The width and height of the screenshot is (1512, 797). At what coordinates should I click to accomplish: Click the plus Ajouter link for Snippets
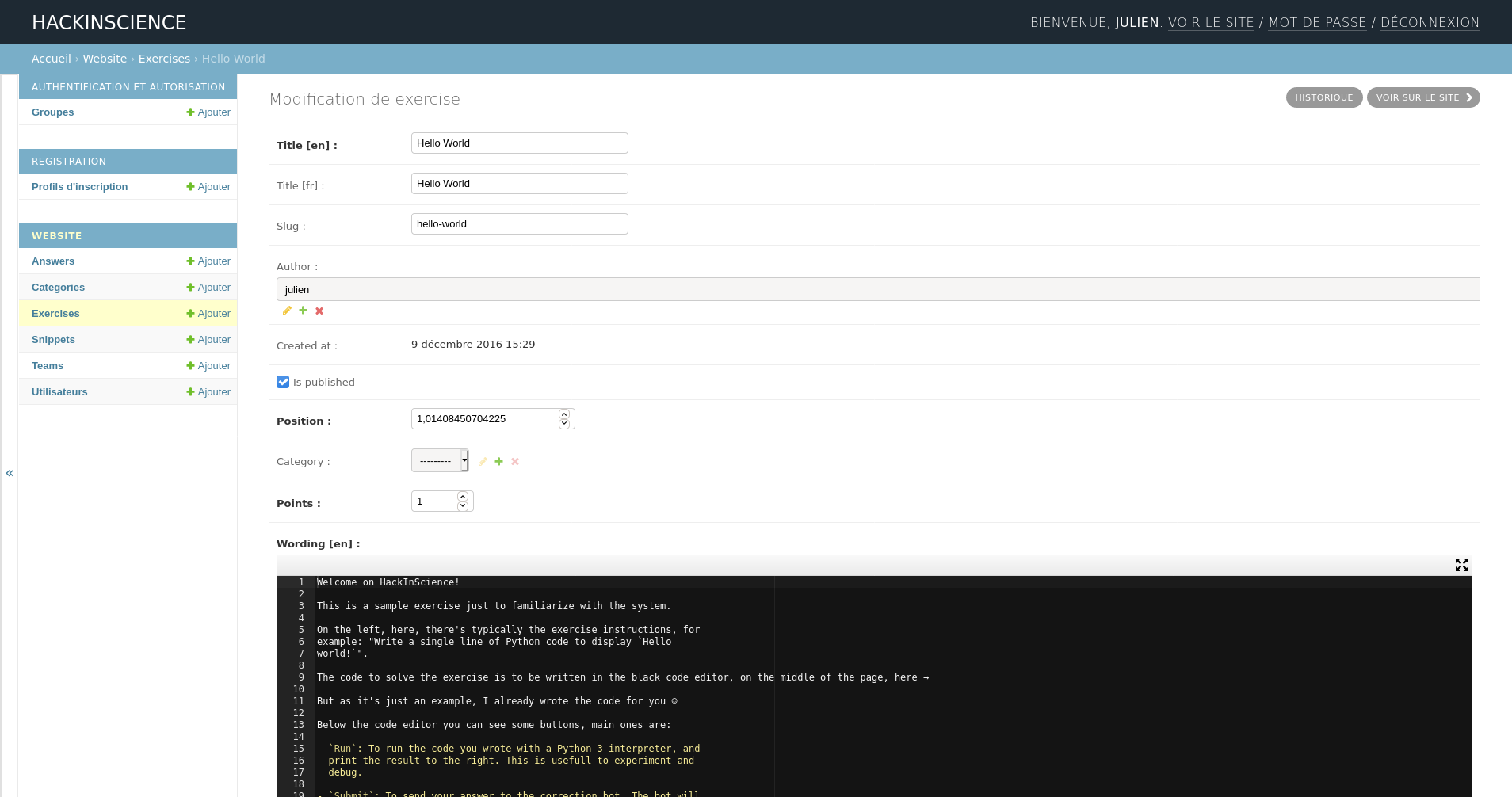coord(208,340)
